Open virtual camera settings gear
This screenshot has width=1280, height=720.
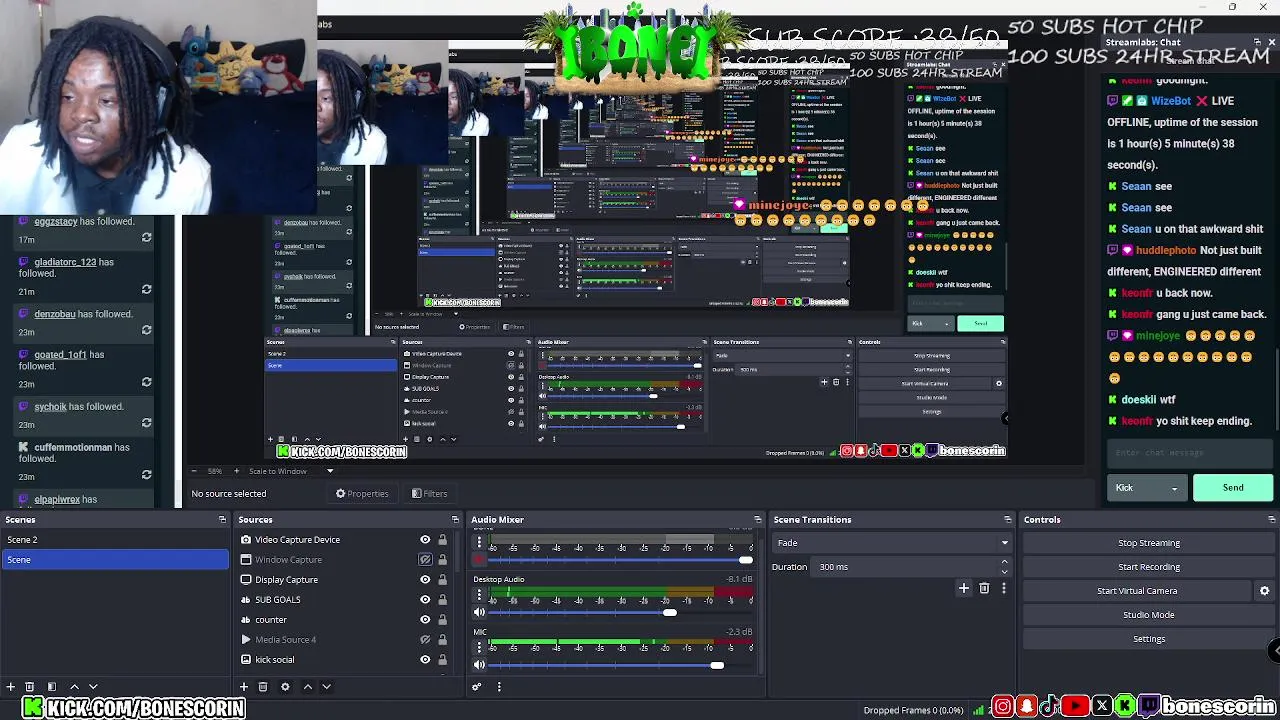pyautogui.click(x=1264, y=591)
